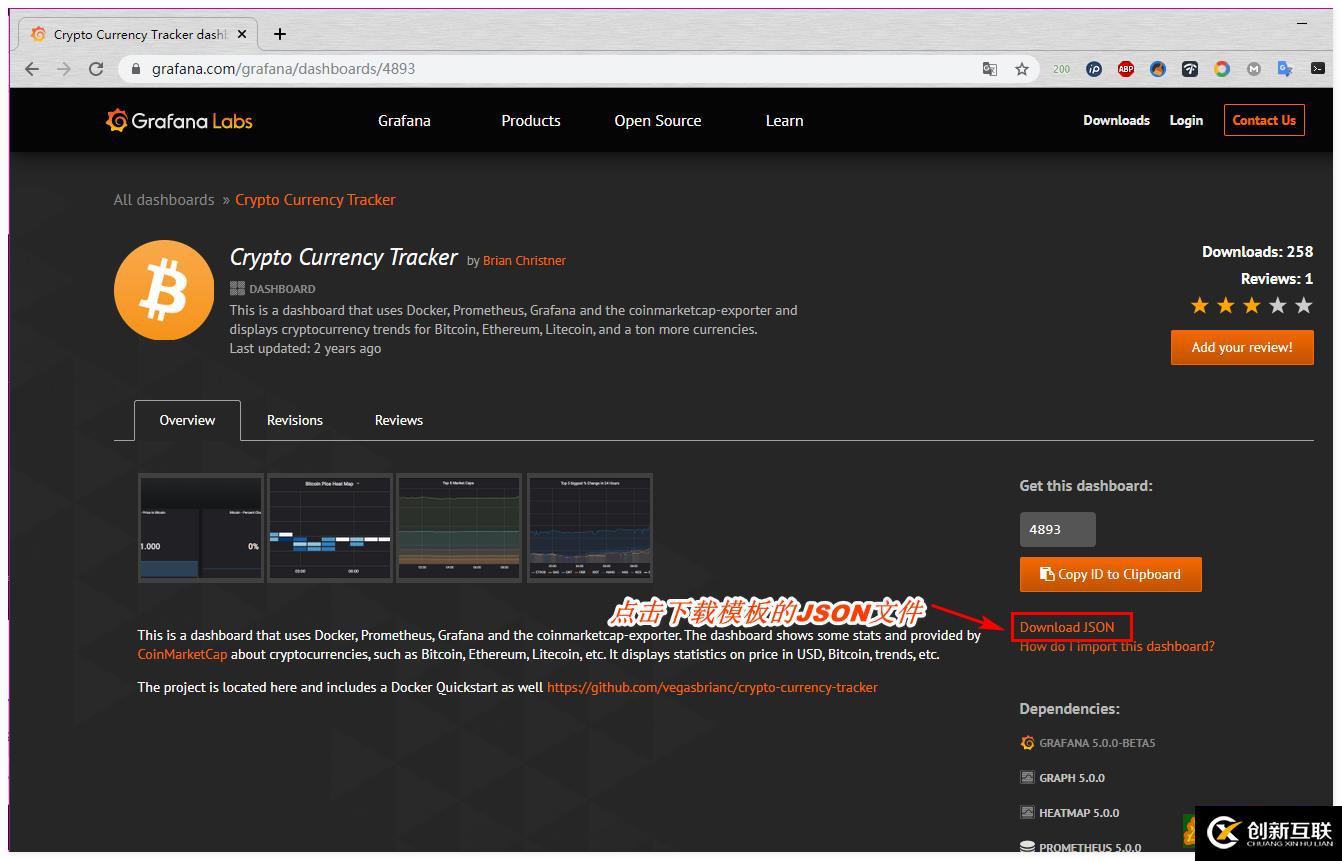The image size is (1342, 861).
Task: Close the Crypto Currency Tracker tab
Action: pyautogui.click(x=241, y=34)
